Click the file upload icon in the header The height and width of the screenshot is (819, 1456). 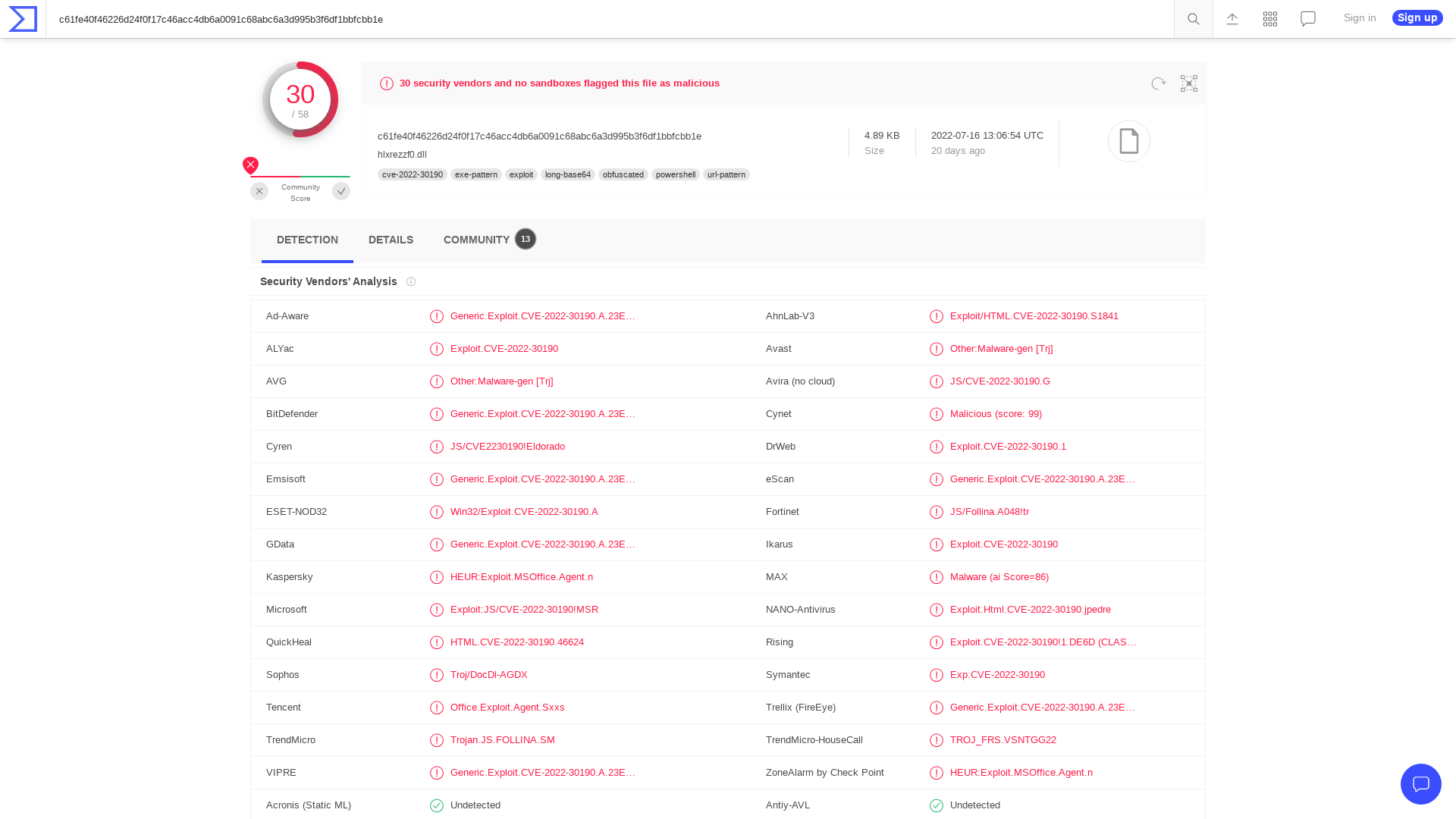click(1232, 19)
